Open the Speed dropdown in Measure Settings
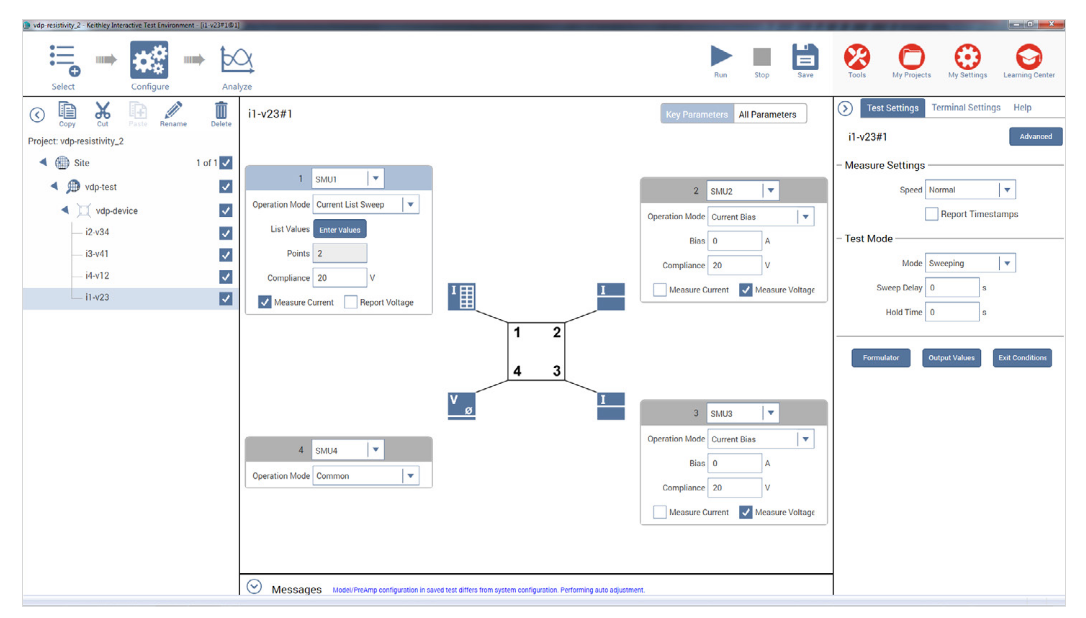Image resolution: width=1086 pixels, height=618 pixels. point(1007,190)
